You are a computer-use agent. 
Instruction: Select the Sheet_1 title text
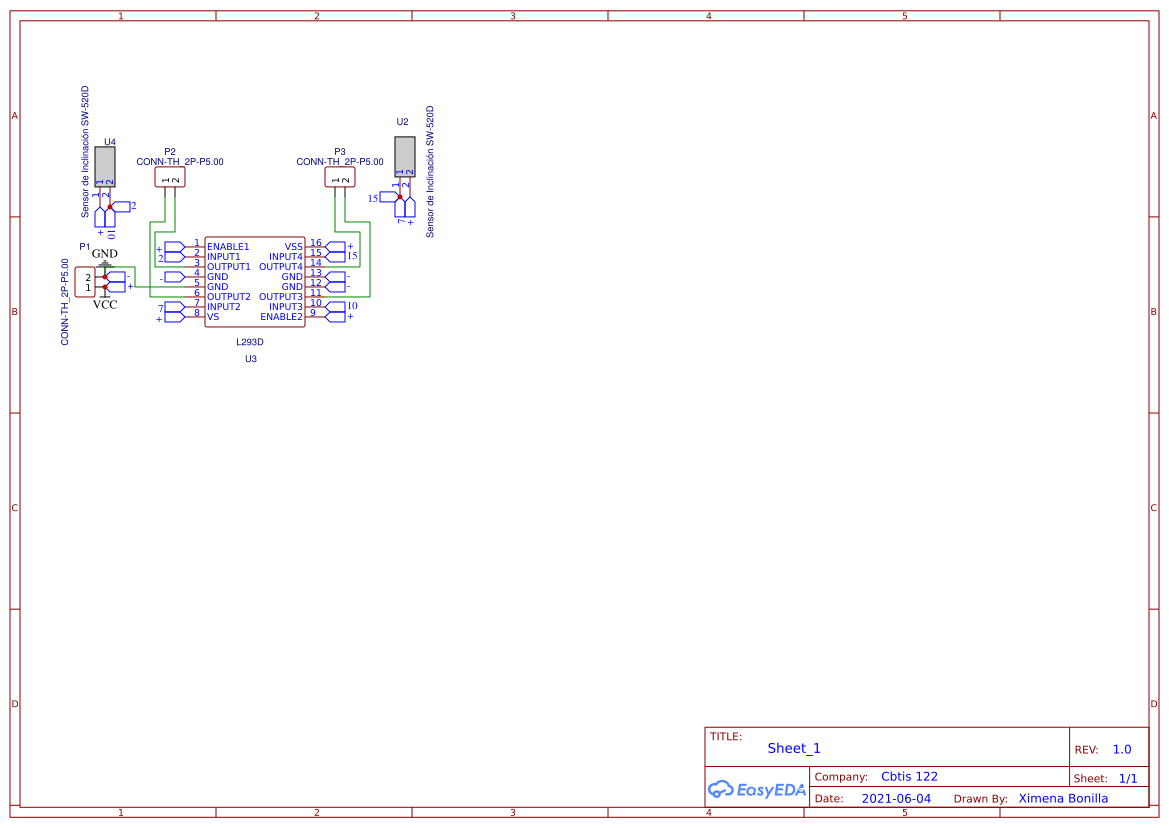coord(793,747)
